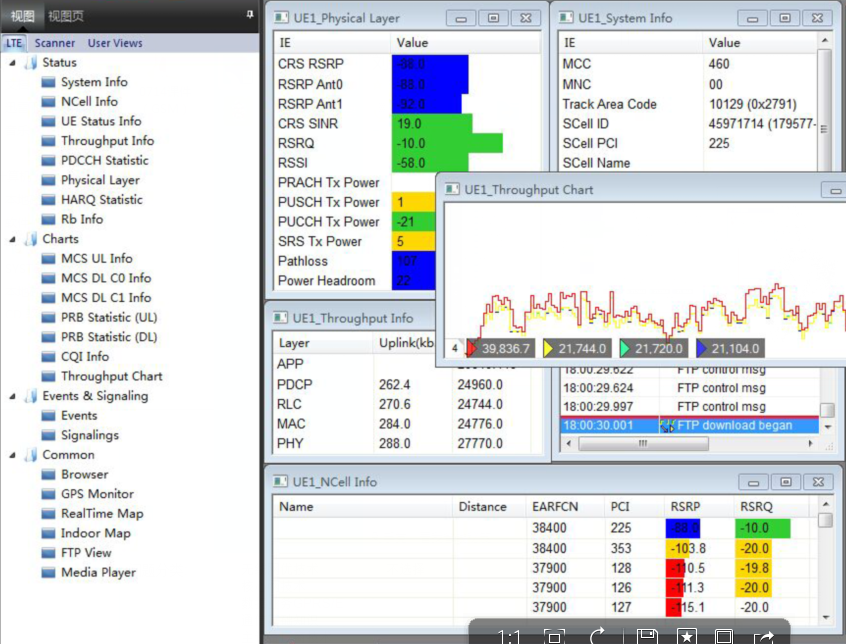Viewport: 846px width, 644px height.
Task: Click the Distance column header in NCell Info
Action: [489, 506]
